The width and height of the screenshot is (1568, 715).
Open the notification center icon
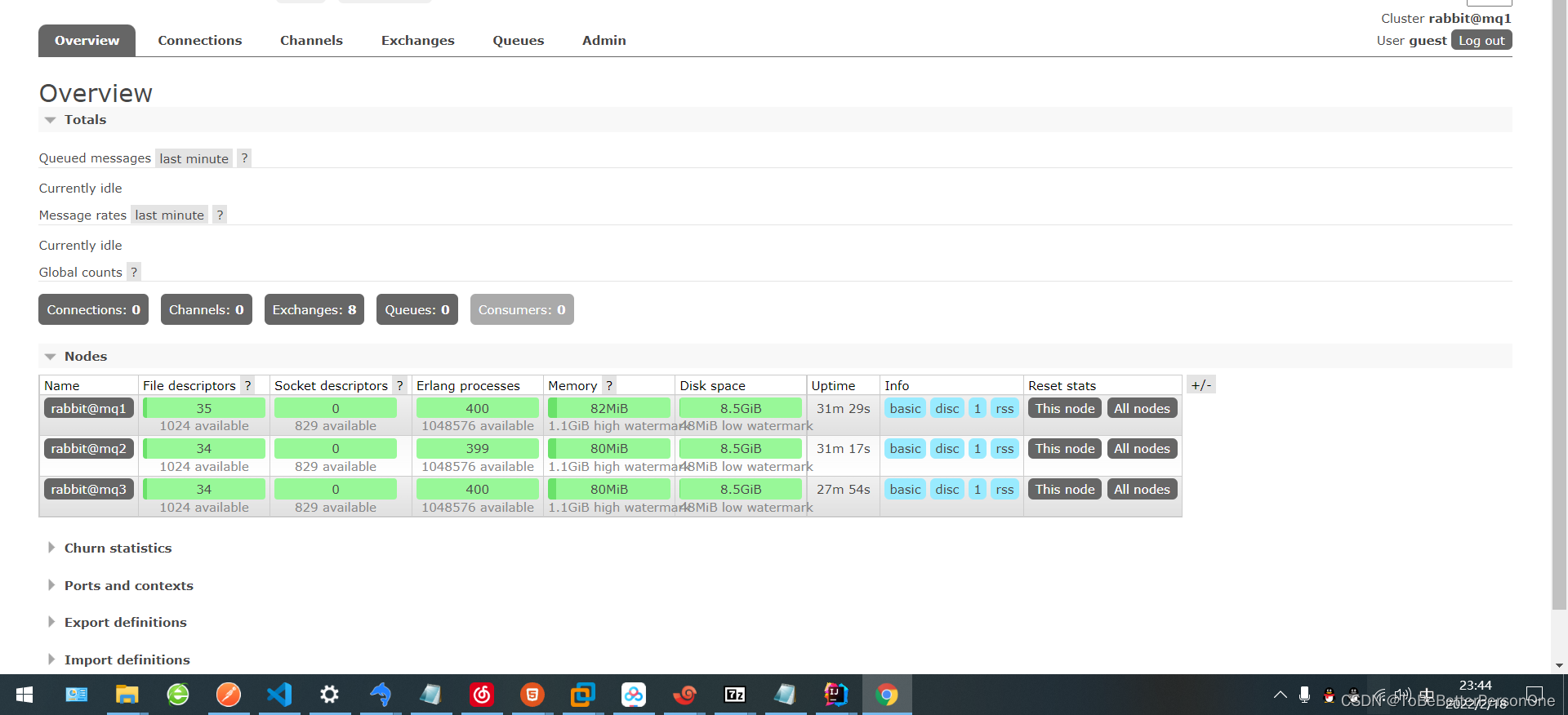click(1535, 695)
